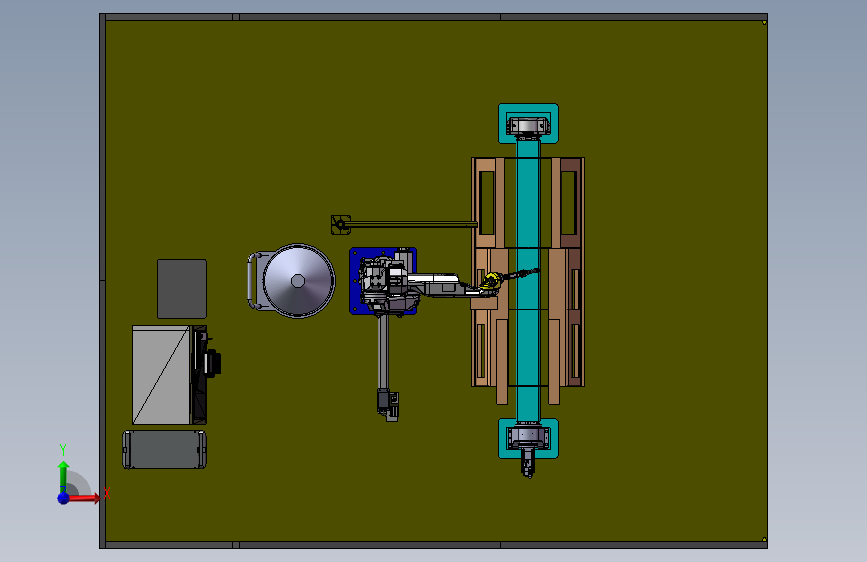Select the small square post base left of the long bar
The width and height of the screenshot is (867, 562).
click(x=341, y=225)
